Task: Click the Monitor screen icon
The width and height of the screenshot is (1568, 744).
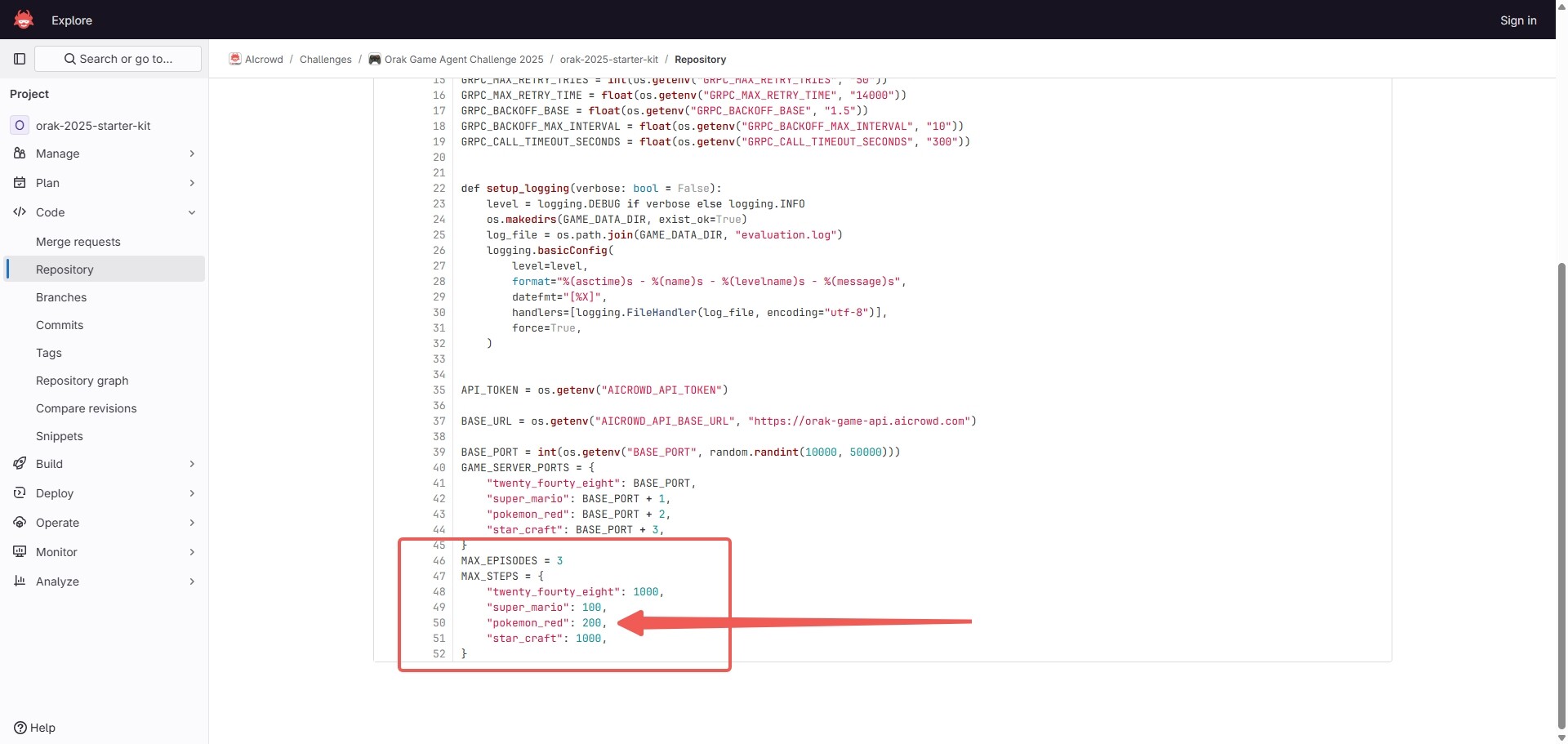Action: tap(20, 552)
